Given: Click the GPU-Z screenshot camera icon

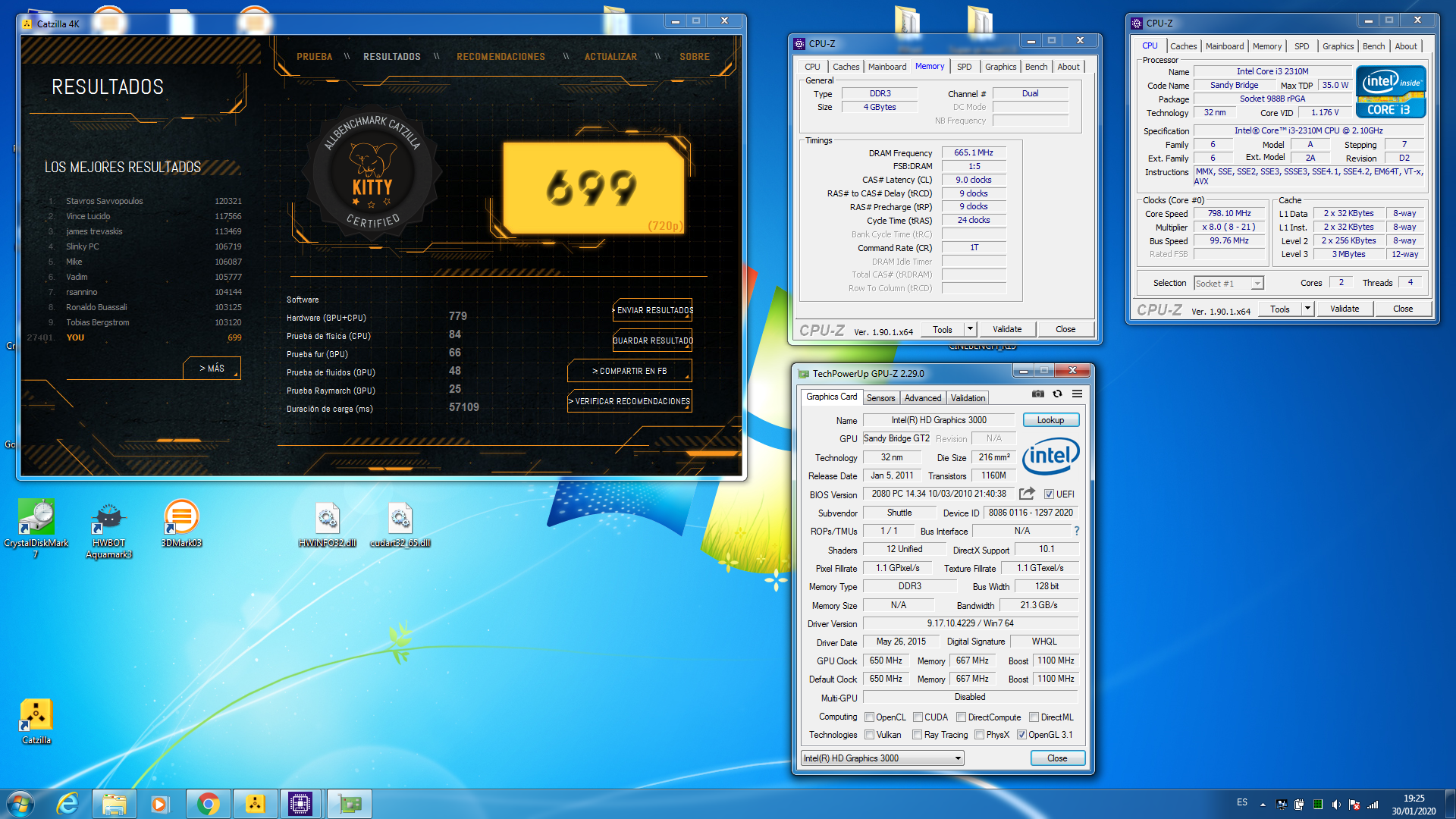Looking at the screenshot, I should coord(1038,394).
